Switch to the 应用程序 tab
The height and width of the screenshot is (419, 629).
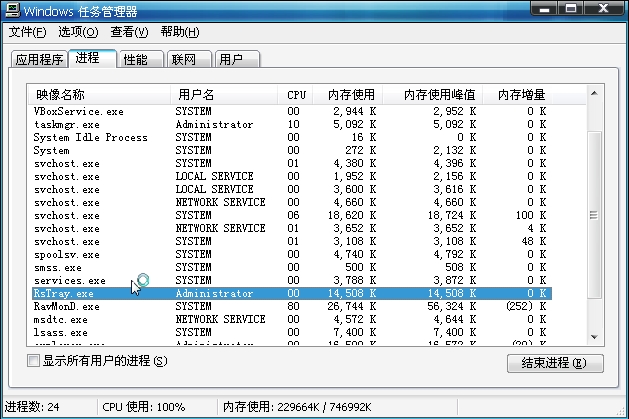(x=39, y=59)
